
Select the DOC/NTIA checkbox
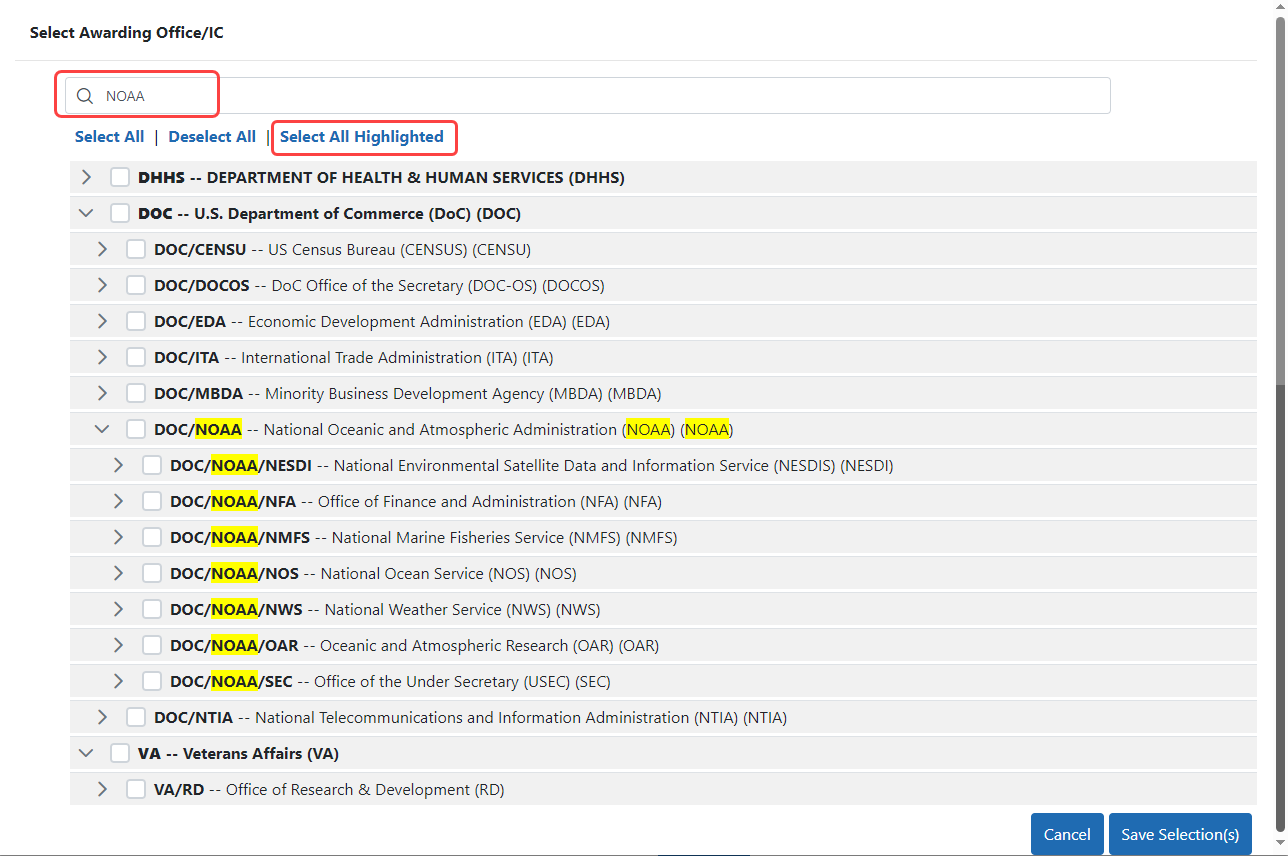(136, 717)
